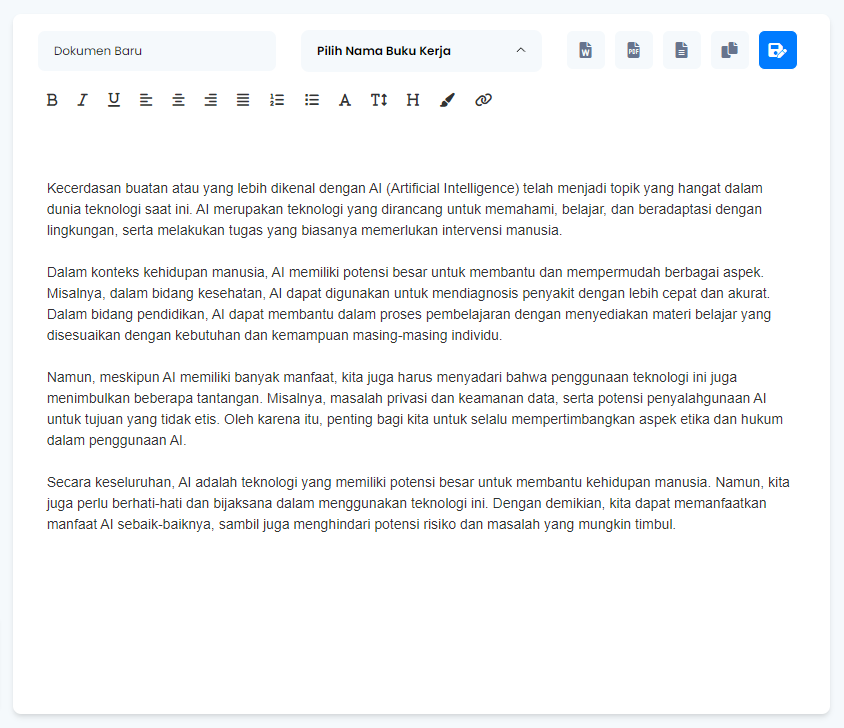Click the paragraph starting 'Secara keseluruhan'
This screenshot has height=728, width=844.
(418, 503)
